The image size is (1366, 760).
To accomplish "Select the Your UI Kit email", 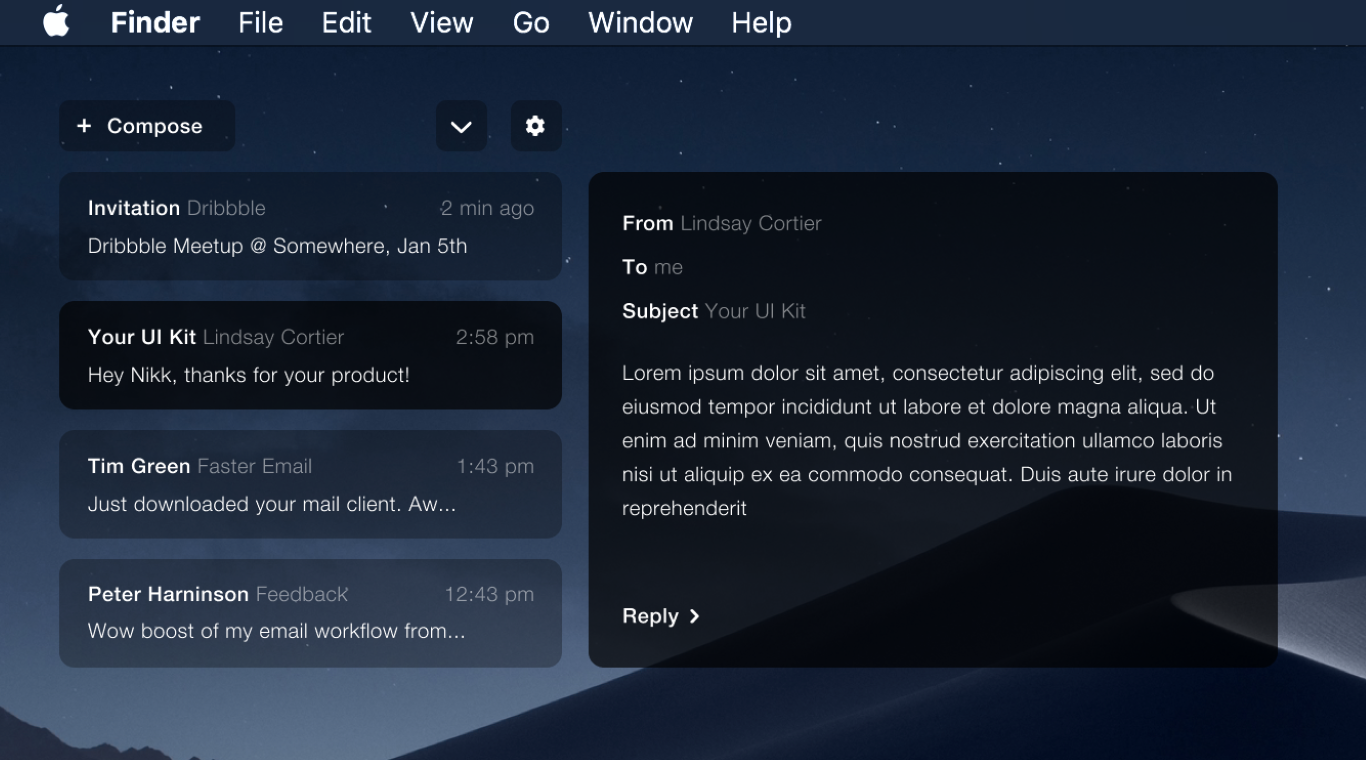I will tap(310, 355).
